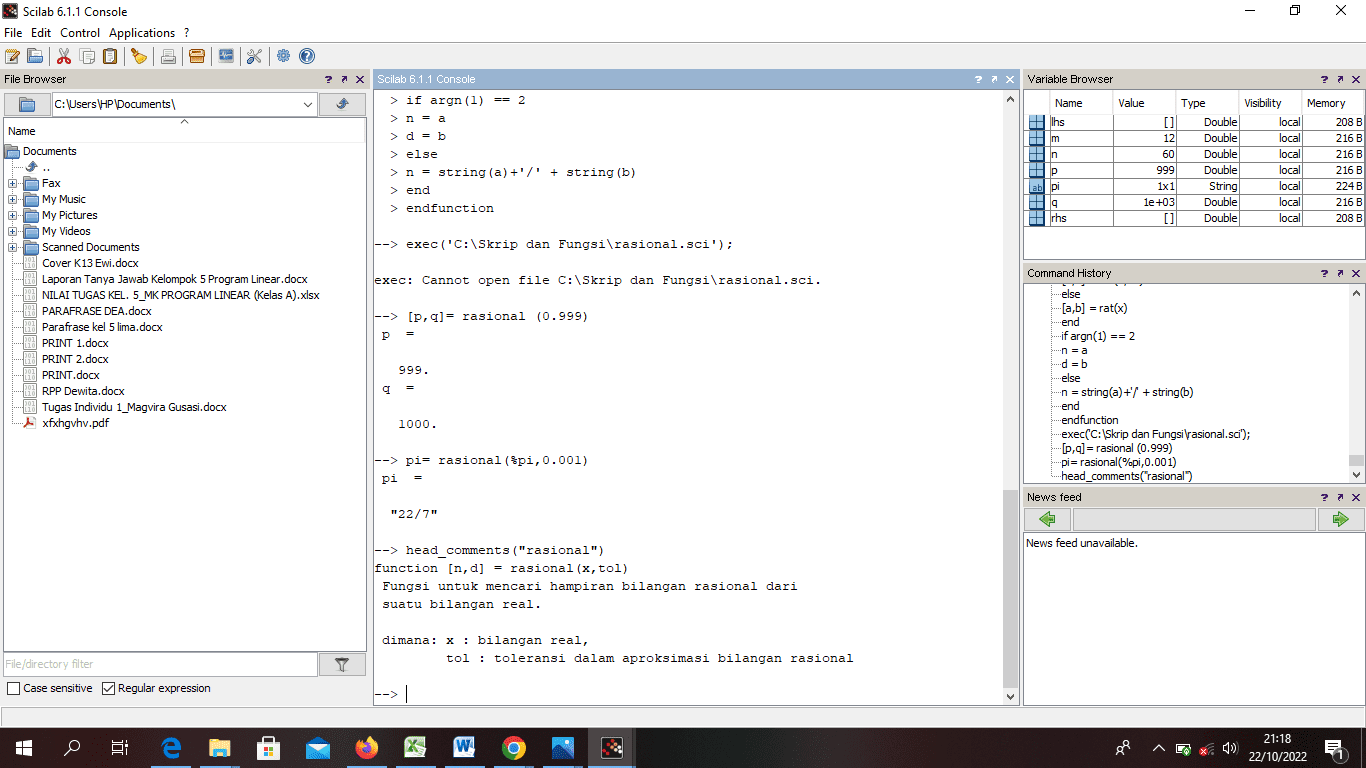Viewport: 1366px width, 768px height.
Task: Go to parent directory arrow button
Action: click(x=342, y=104)
